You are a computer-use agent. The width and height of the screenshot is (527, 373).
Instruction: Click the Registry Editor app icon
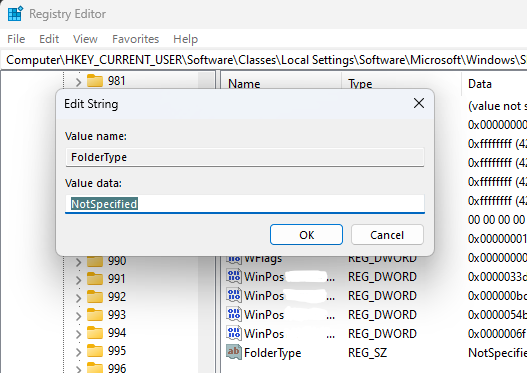click(x=15, y=14)
